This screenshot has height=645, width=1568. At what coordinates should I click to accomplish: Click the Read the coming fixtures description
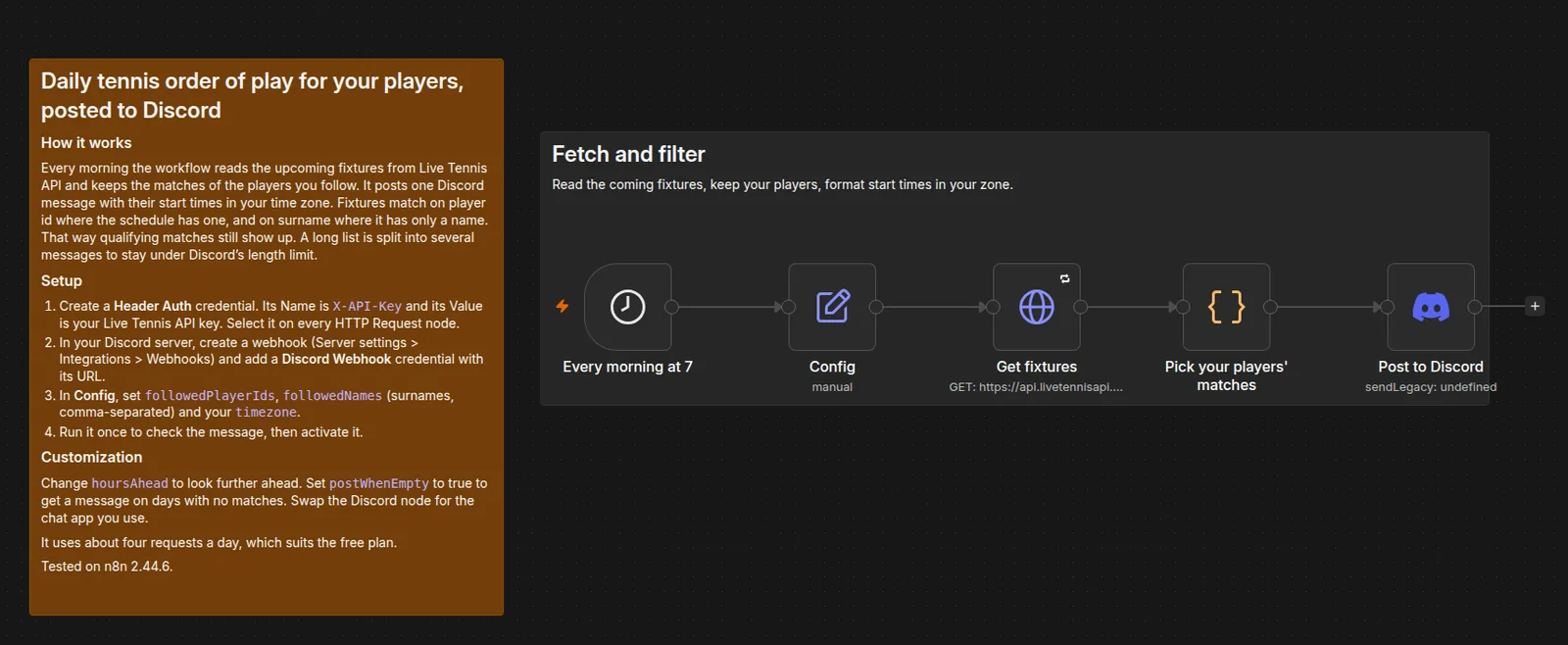click(782, 184)
